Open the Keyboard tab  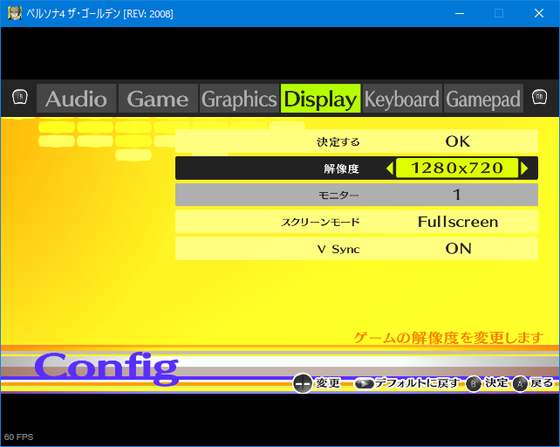(x=402, y=99)
